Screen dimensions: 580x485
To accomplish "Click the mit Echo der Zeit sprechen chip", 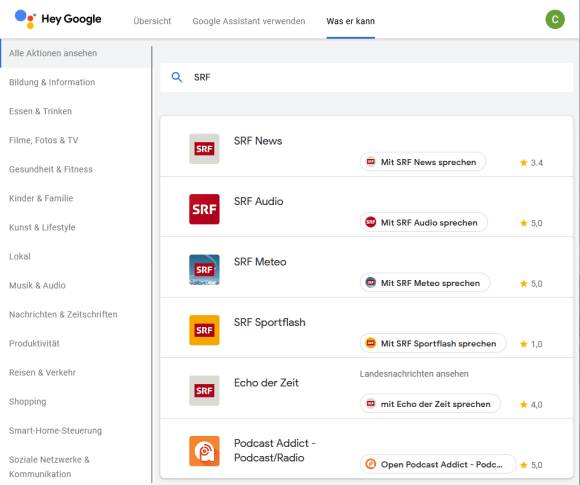I will click(430, 404).
